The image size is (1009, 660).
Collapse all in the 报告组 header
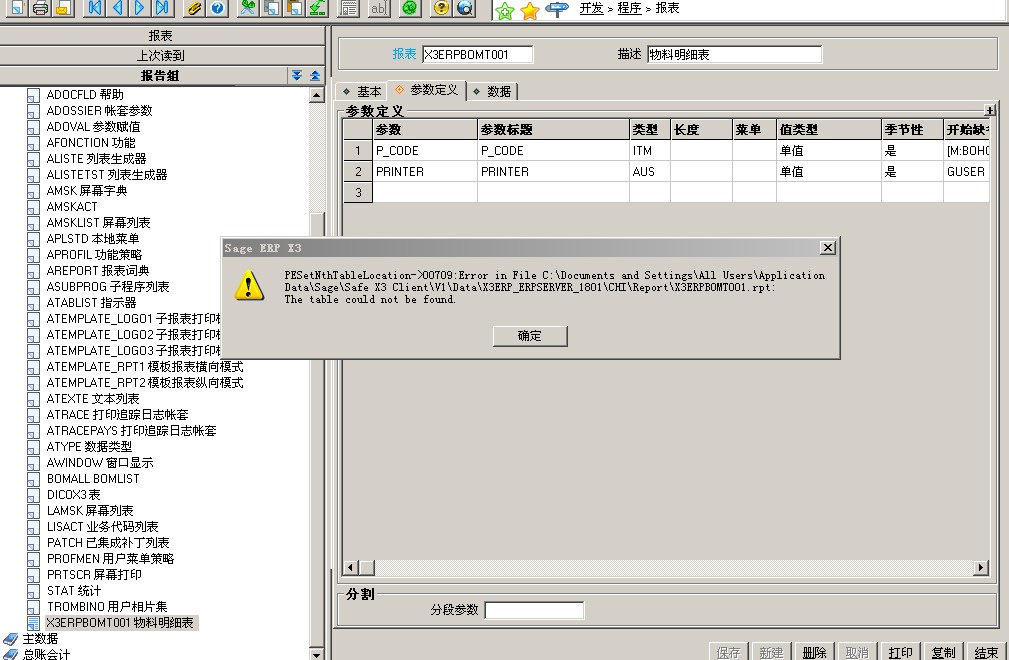point(314,76)
